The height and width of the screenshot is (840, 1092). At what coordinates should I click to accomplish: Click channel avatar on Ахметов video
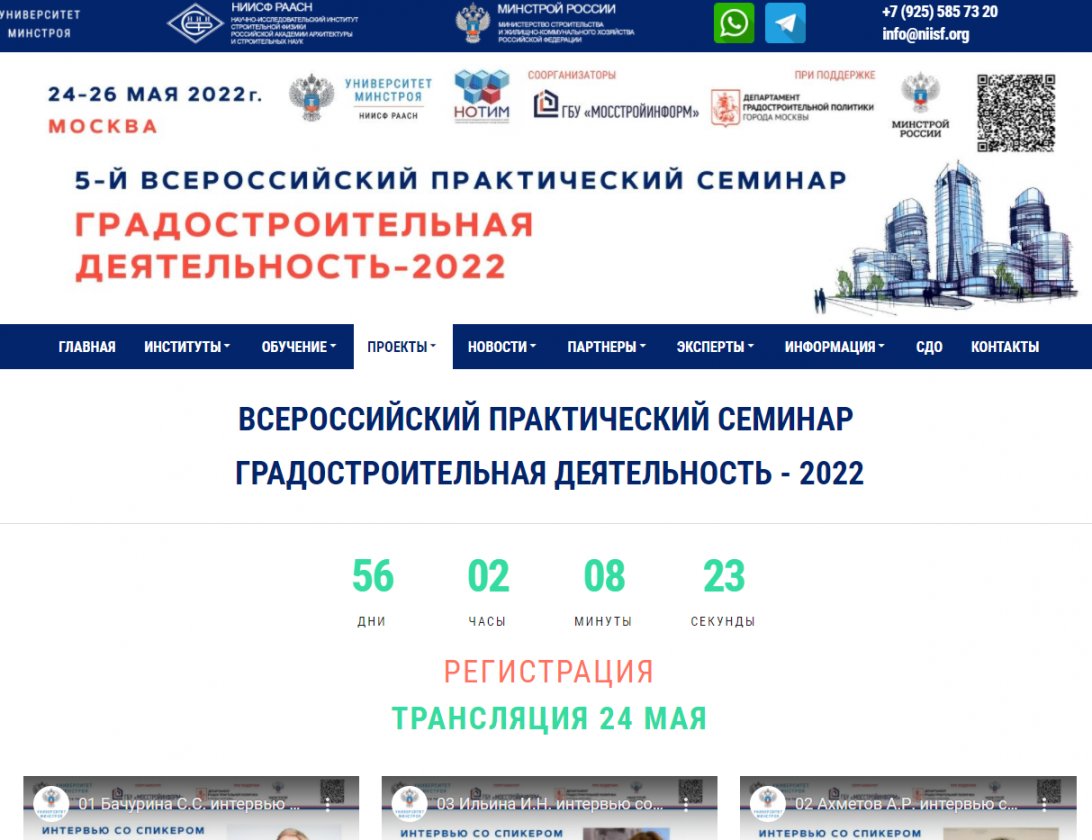[768, 804]
